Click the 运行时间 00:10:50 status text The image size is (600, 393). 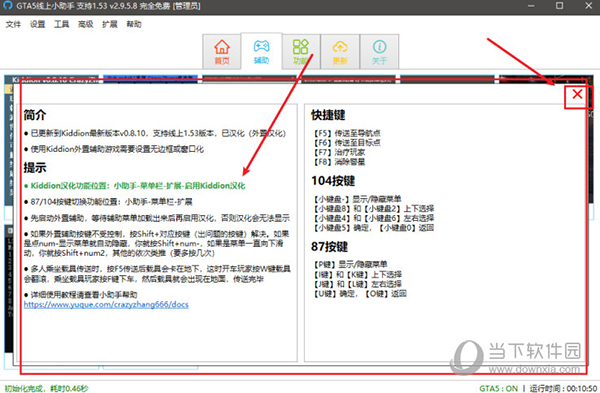563,388
